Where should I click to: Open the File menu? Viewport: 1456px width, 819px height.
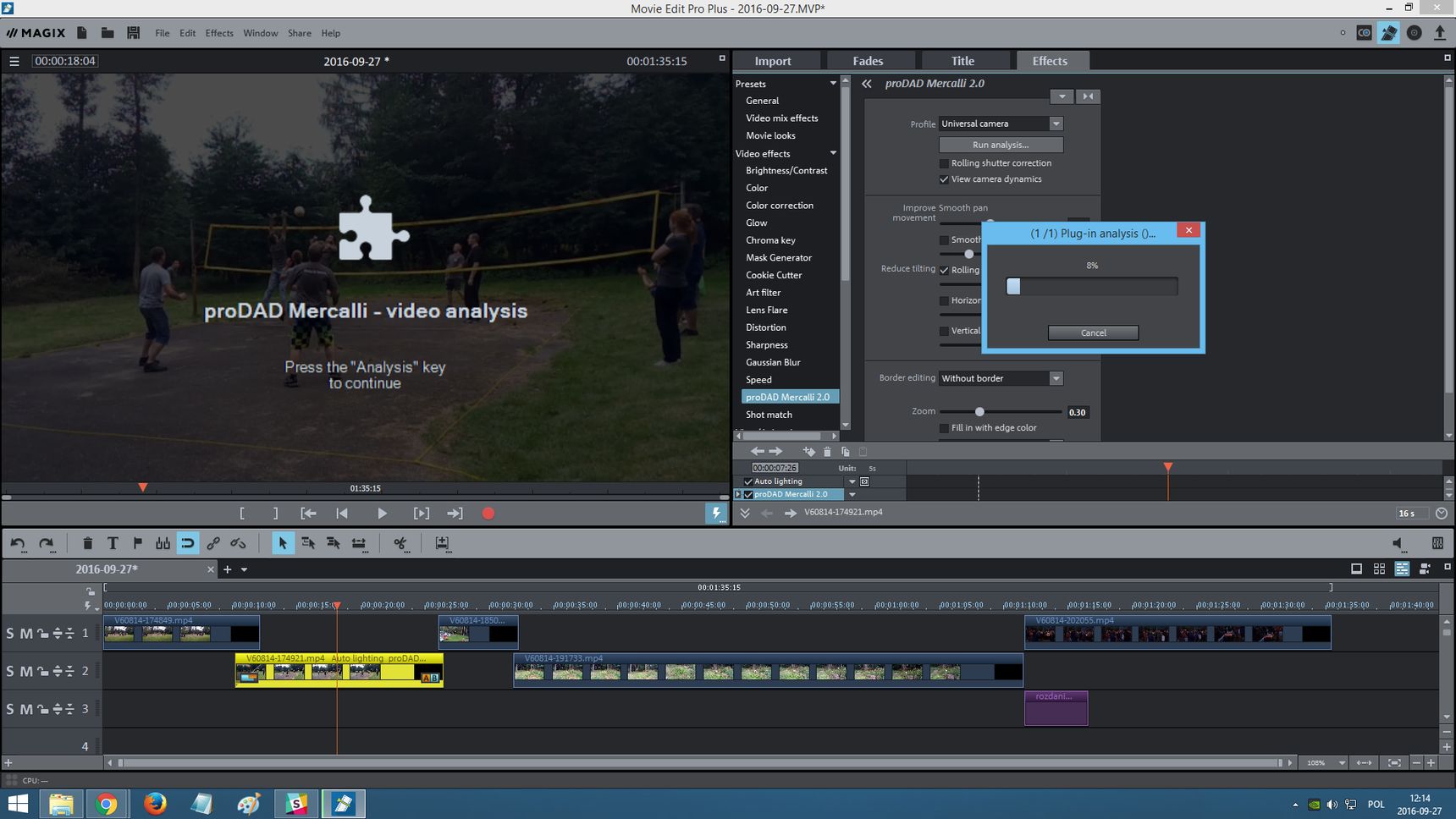point(162,33)
